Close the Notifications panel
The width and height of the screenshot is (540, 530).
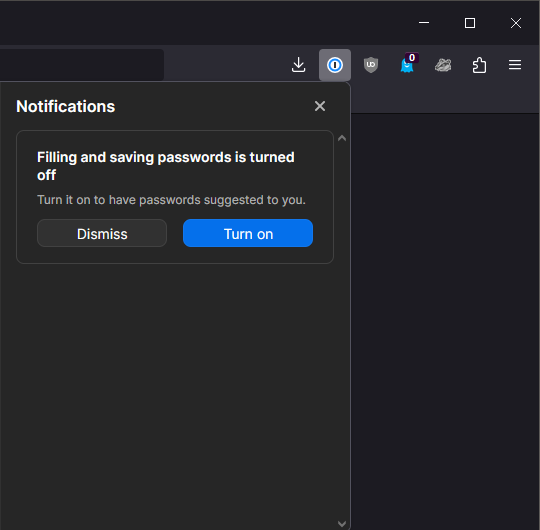pos(320,106)
